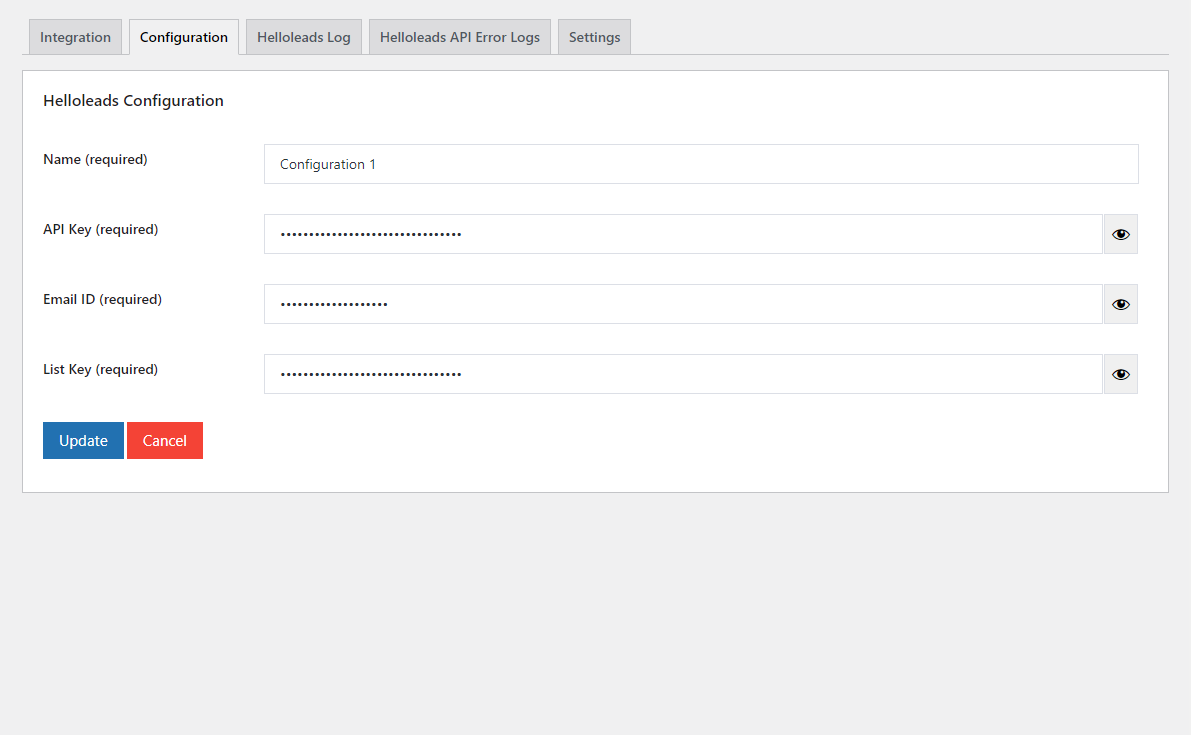Click the List Key (required) label

pos(100,369)
